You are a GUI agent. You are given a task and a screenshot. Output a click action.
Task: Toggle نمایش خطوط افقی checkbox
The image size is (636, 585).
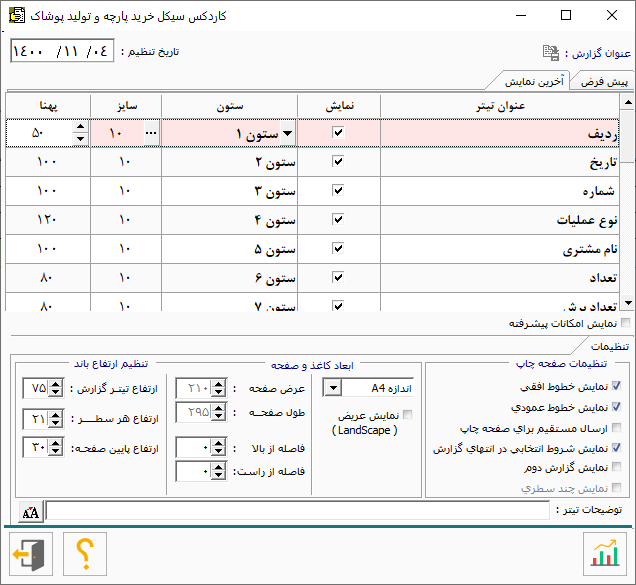point(616,386)
